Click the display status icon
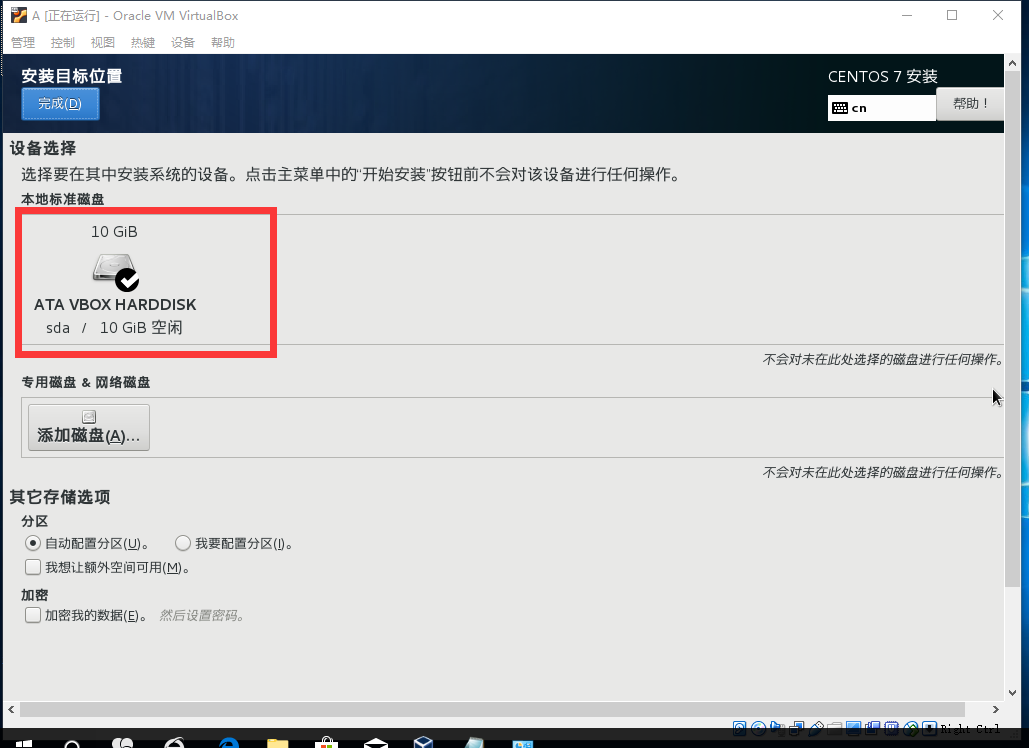1029x748 pixels. click(x=853, y=728)
